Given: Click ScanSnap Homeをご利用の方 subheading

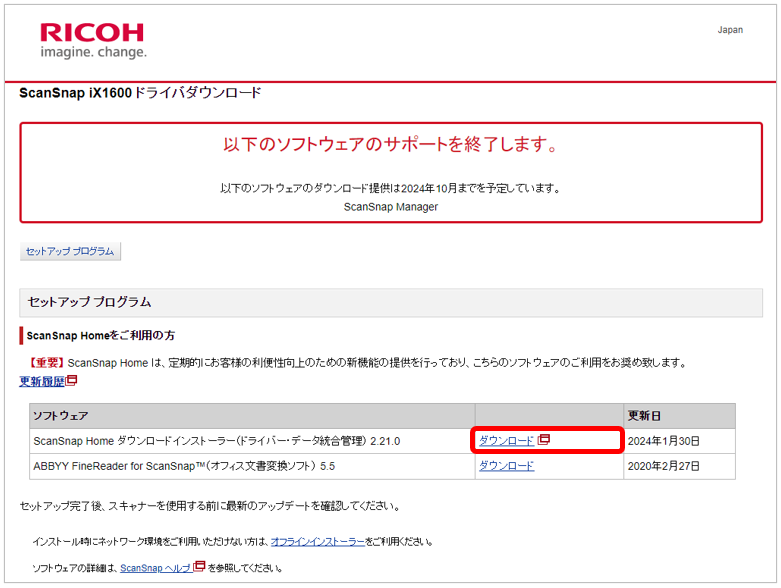Looking at the screenshot, I should click(101, 336).
